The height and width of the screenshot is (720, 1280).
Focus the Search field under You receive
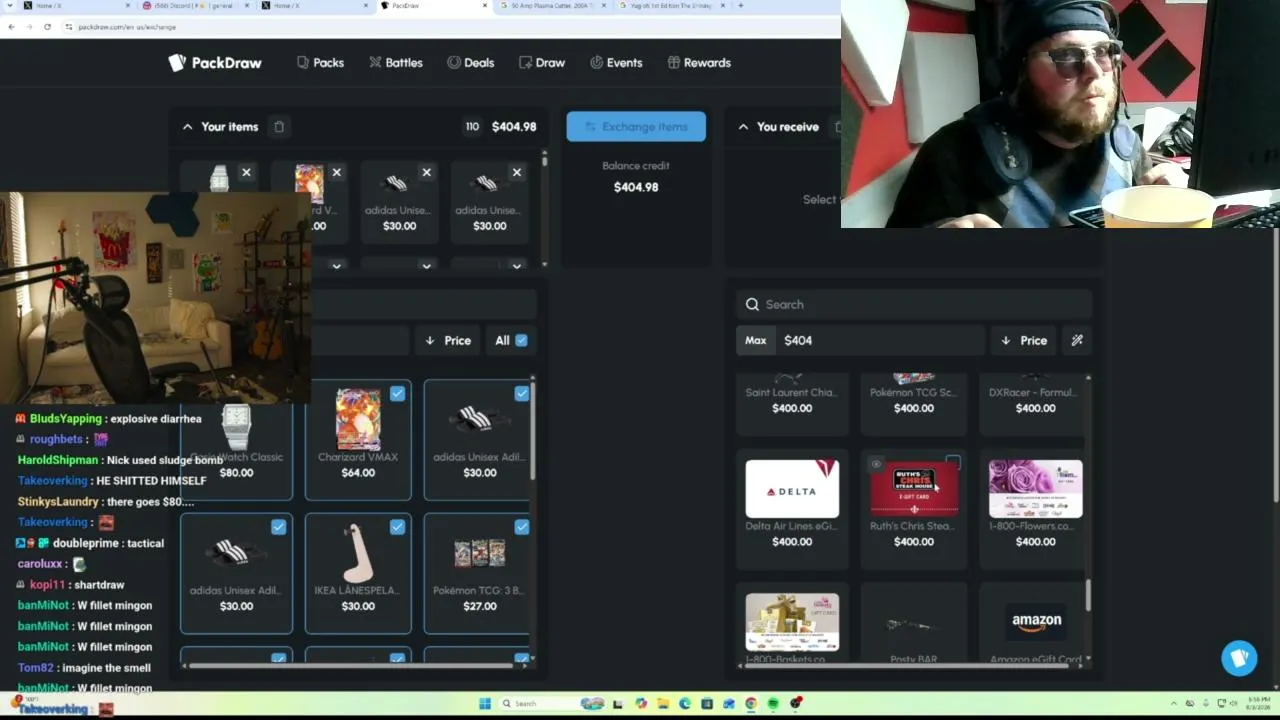[914, 304]
